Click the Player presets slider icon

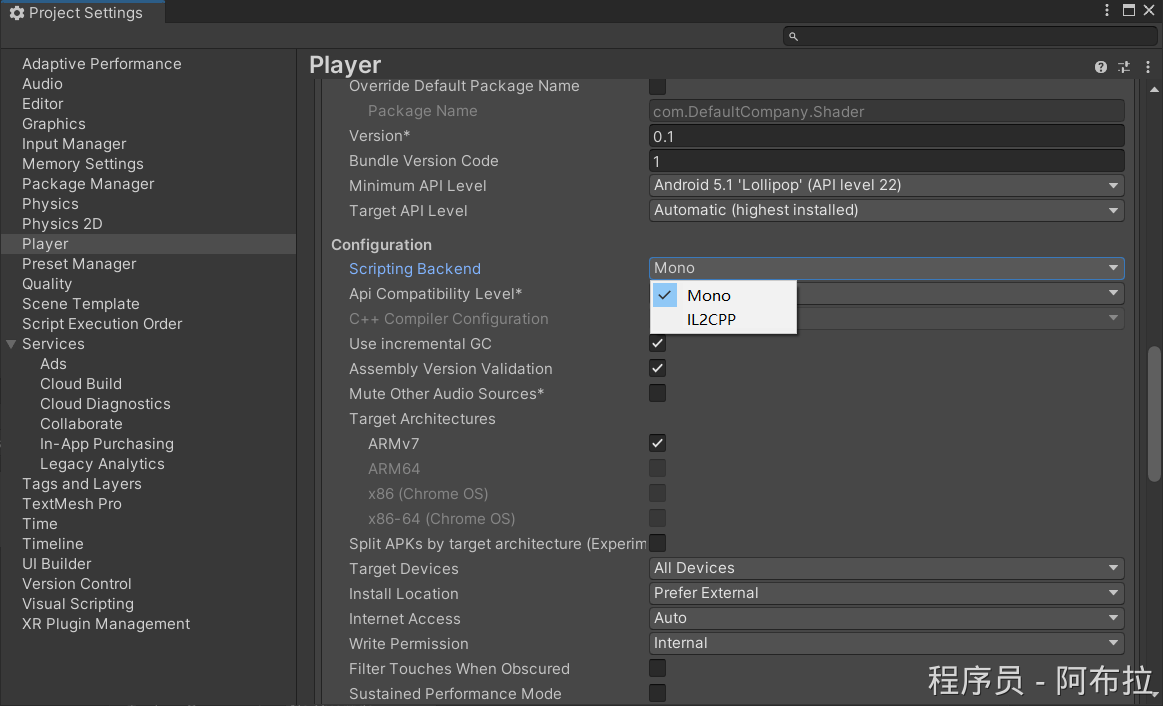pyautogui.click(x=1124, y=67)
